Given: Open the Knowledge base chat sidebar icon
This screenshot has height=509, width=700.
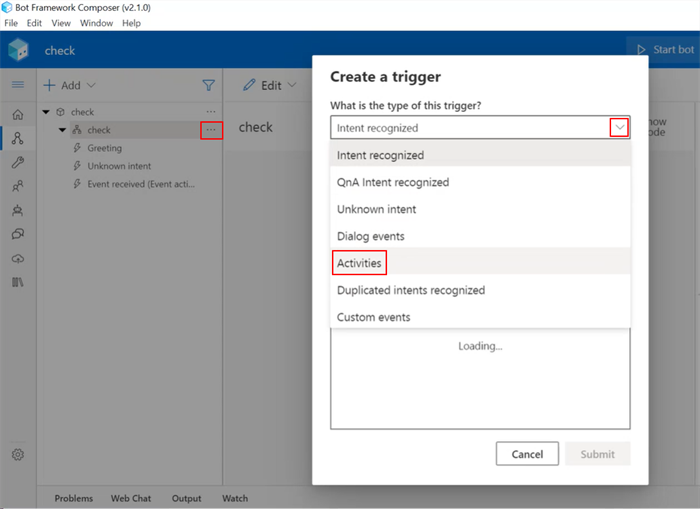Looking at the screenshot, I should [x=18, y=234].
